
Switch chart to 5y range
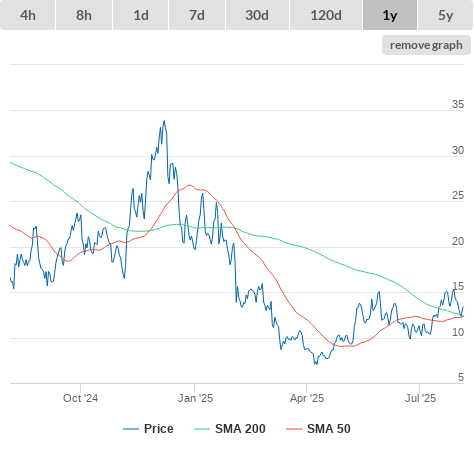[445, 15]
